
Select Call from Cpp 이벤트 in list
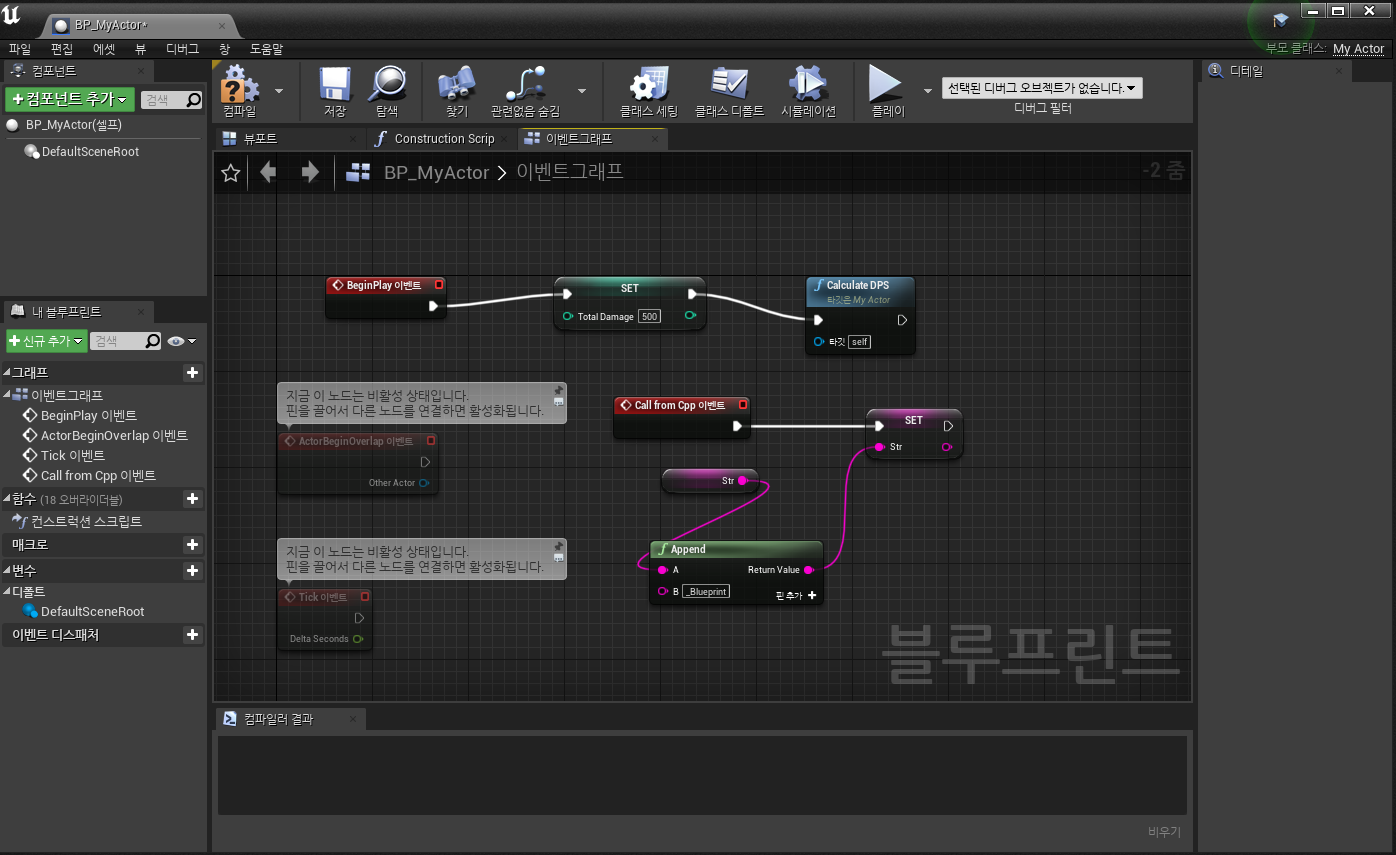[x=89, y=475]
